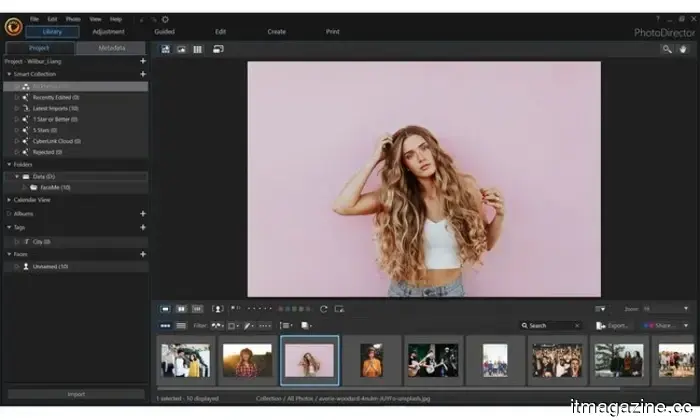The height and width of the screenshot is (420, 700).
Task: Open the Share dropdown arrow
Action: point(686,326)
